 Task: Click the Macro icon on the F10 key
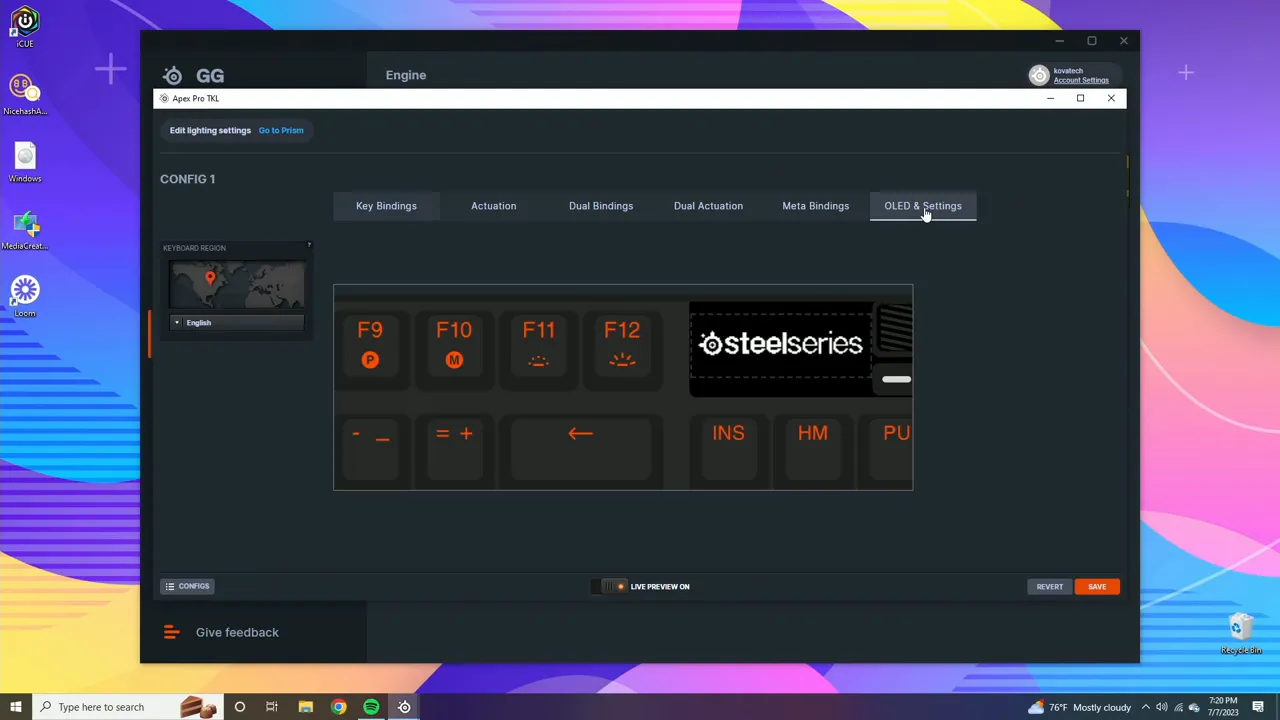pos(454,360)
